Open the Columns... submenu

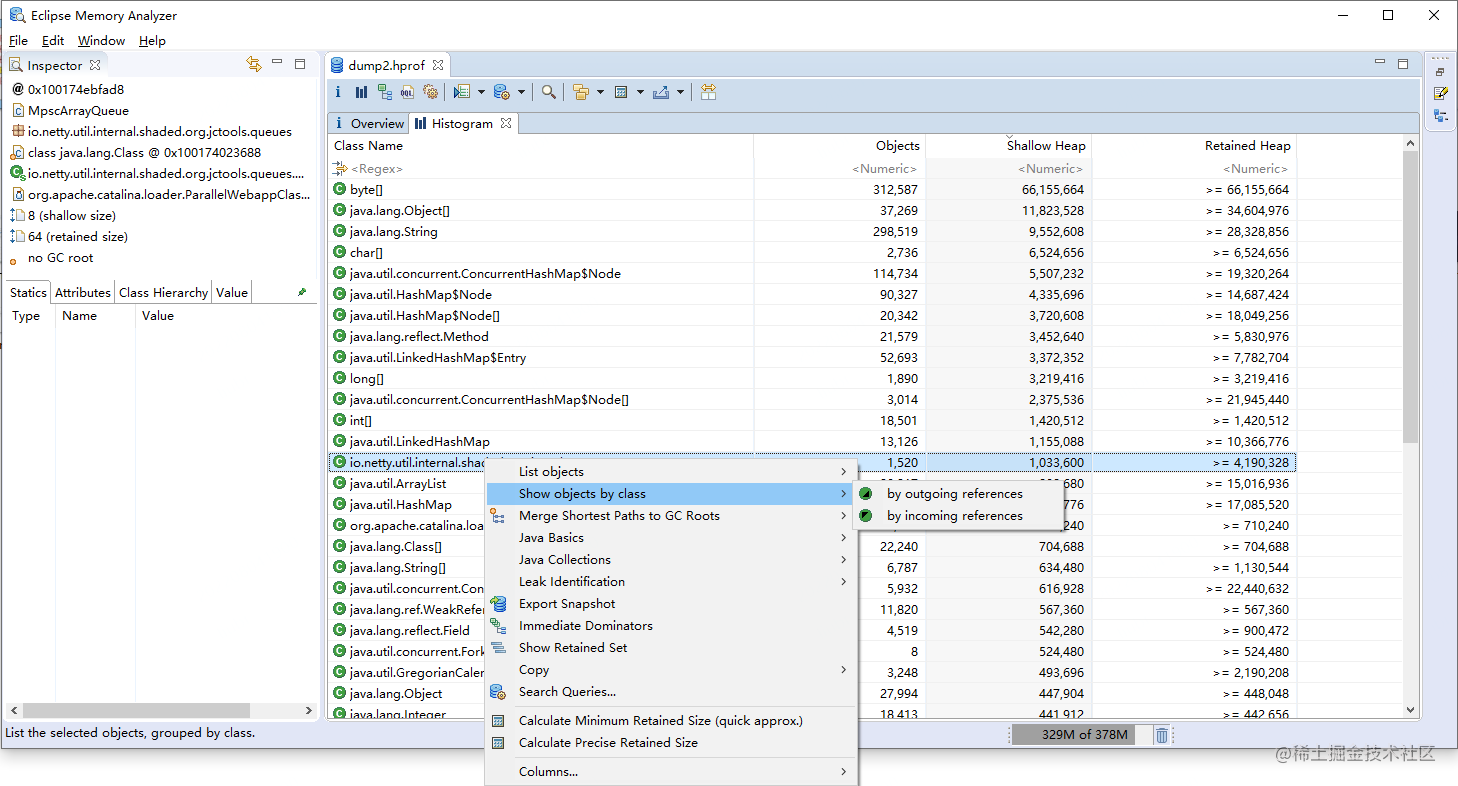(x=670, y=772)
